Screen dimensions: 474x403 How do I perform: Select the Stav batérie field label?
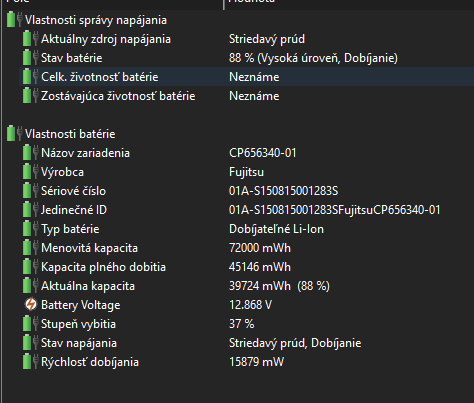[72, 58]
